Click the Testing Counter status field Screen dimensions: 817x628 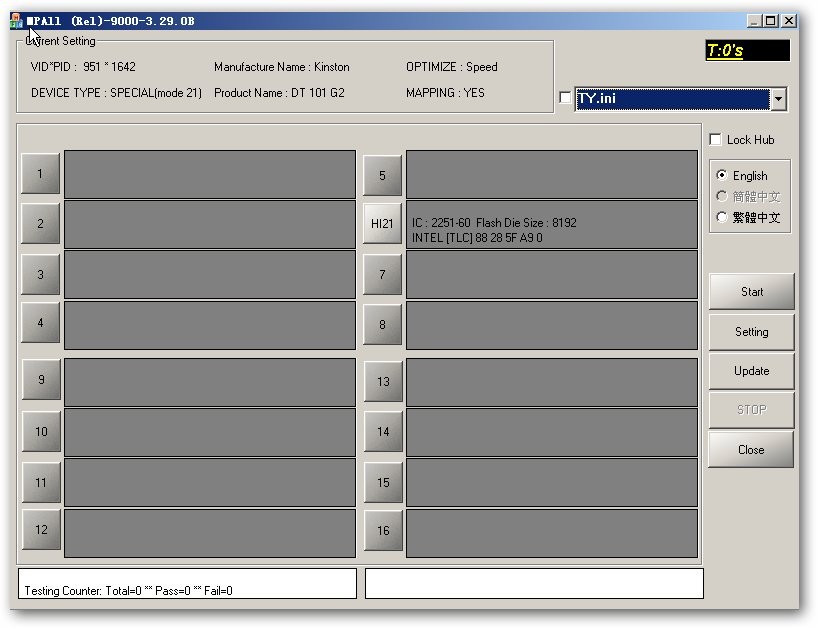pyautogui.click(x=187, y=584)
